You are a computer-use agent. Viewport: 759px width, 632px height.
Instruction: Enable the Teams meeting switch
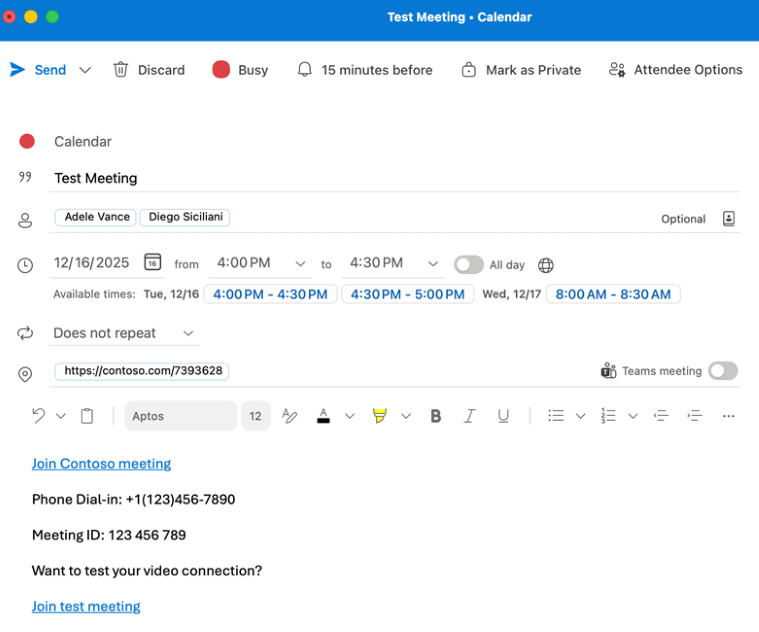[723, 371]
